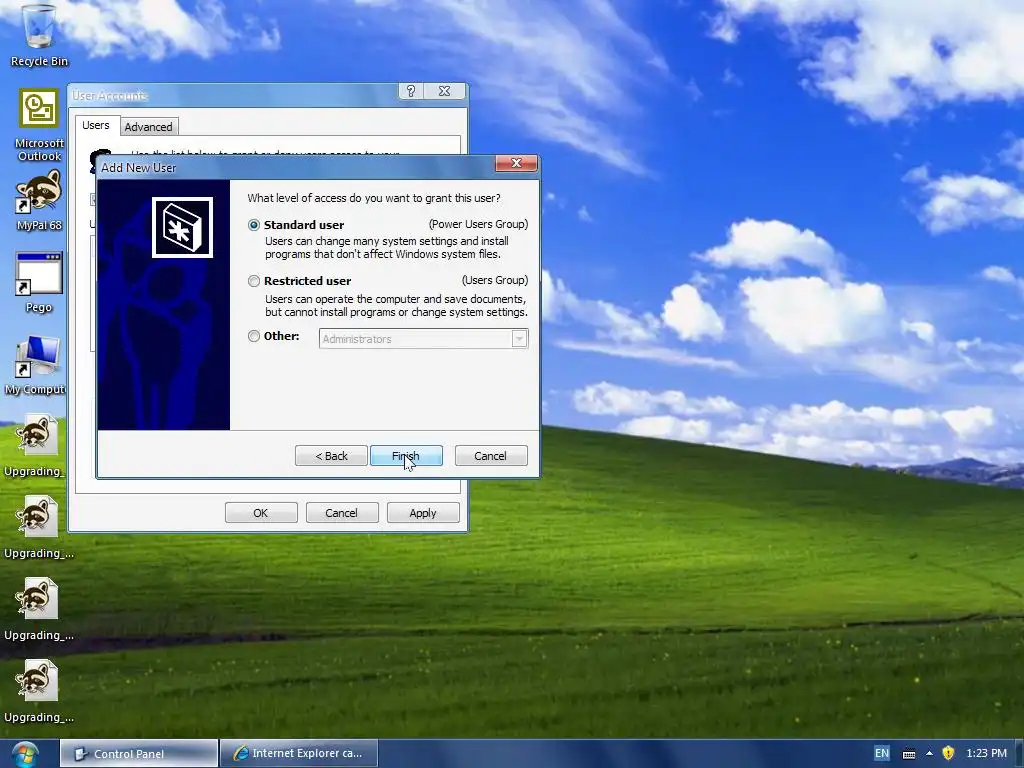Launch the MyPal 68 shortcut
Viewport: 1024px width, 768px height.
[x=39, y=200]
